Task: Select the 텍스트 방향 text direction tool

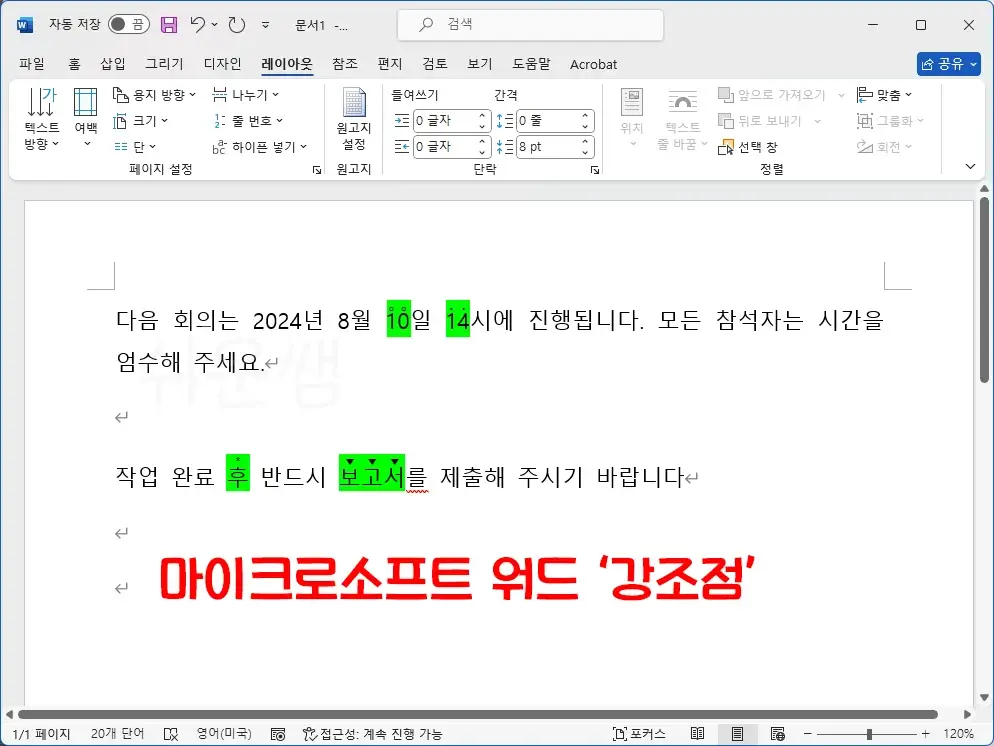Action: [40, 118]
